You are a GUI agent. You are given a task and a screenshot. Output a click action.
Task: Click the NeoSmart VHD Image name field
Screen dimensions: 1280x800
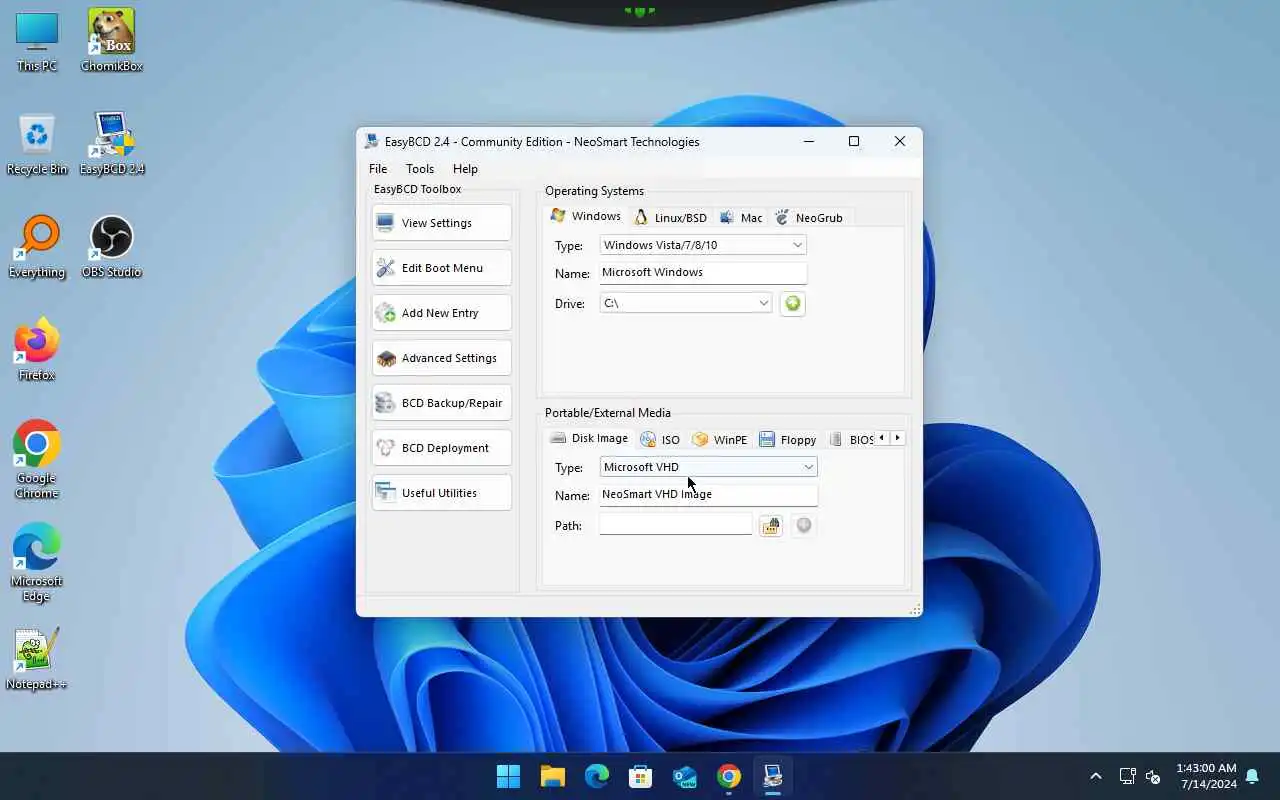(x=709, y=494)
